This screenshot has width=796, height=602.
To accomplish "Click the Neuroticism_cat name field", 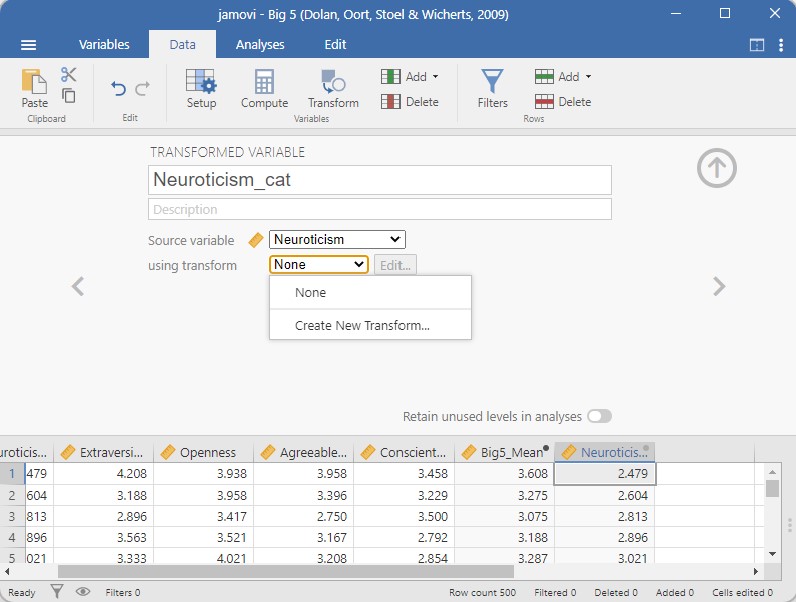I will (380, 180).
